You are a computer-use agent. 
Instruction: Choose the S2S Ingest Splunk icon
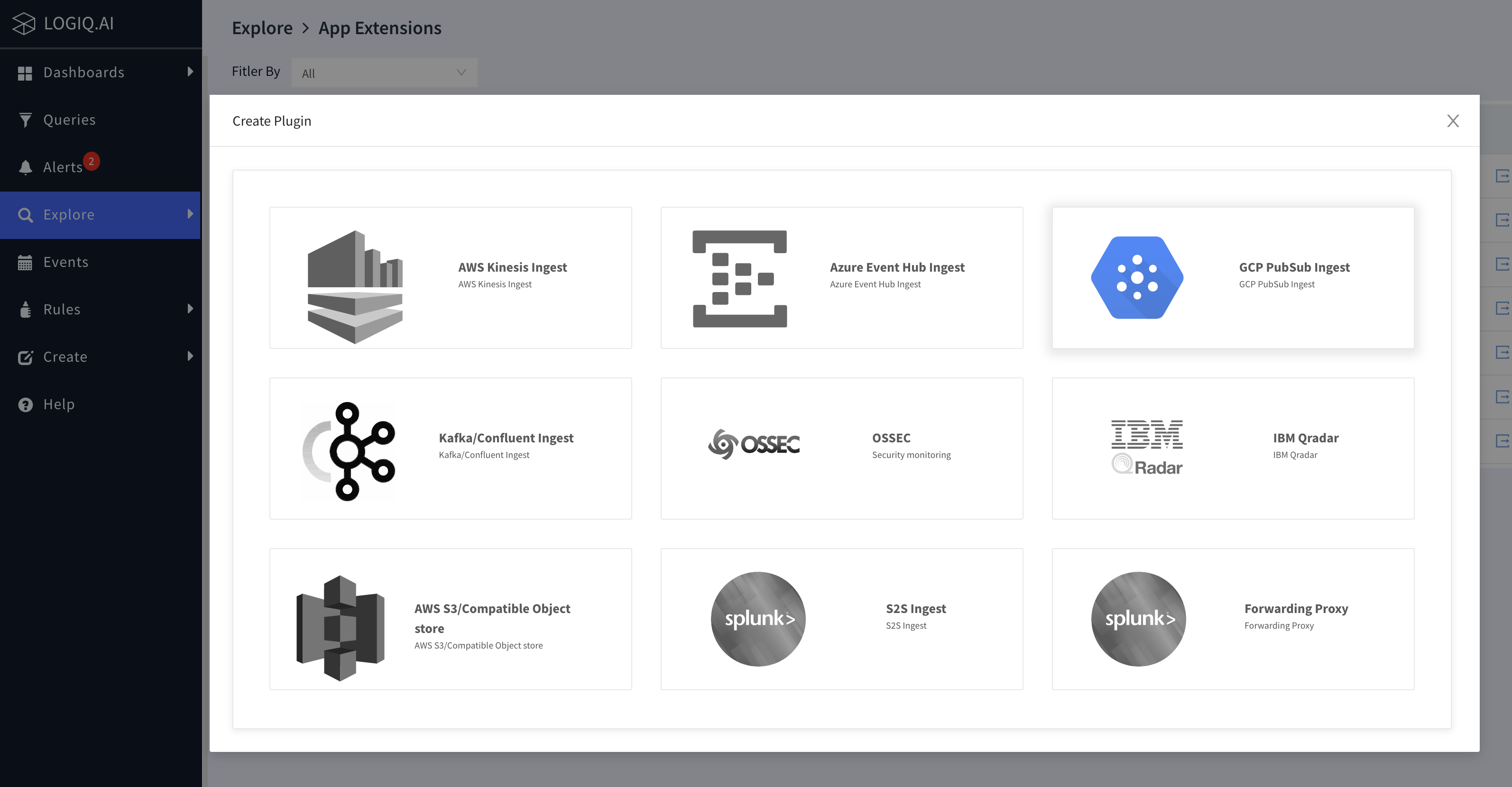point(758,619)
